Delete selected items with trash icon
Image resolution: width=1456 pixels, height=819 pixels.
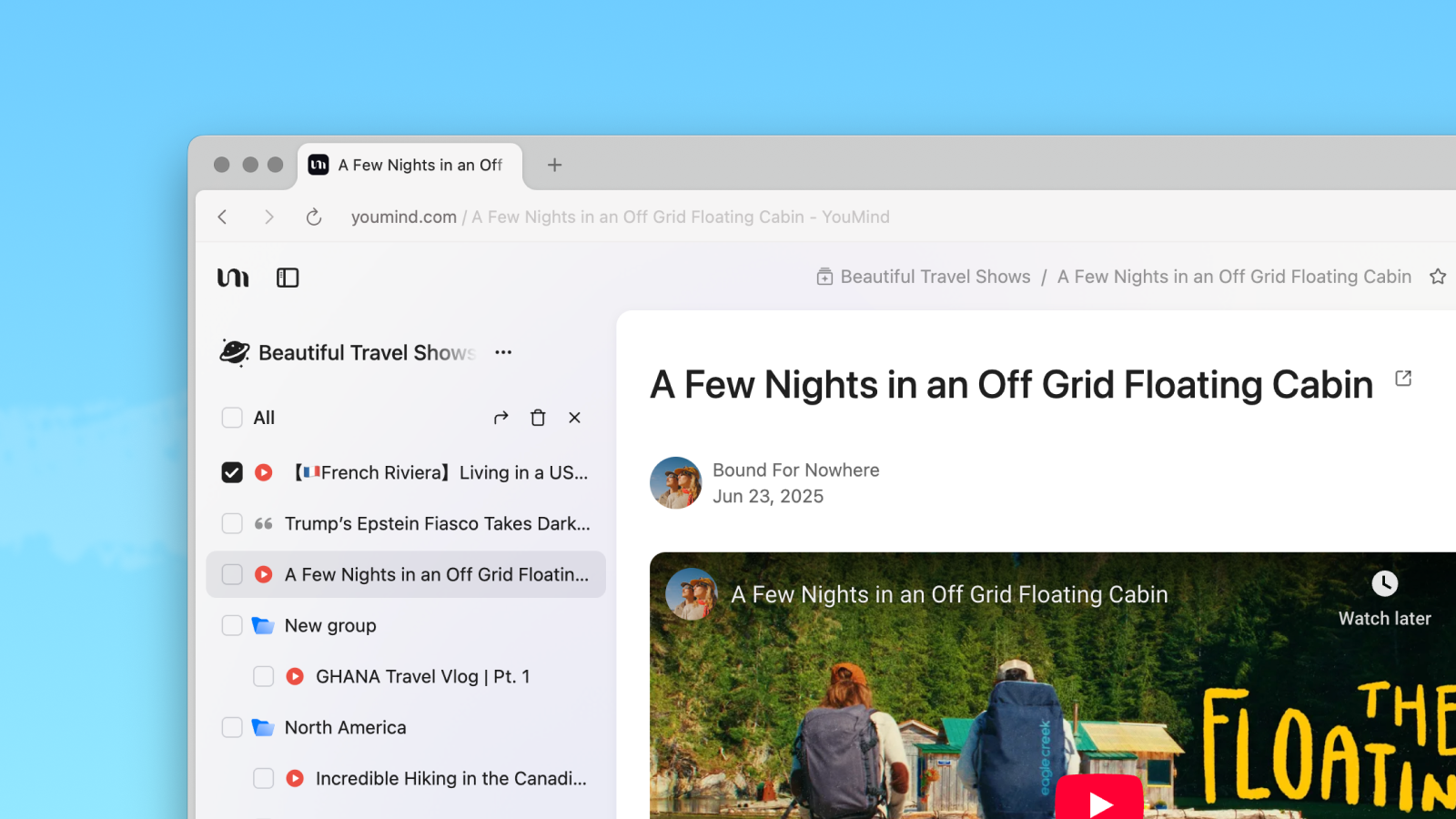[538, 418]
